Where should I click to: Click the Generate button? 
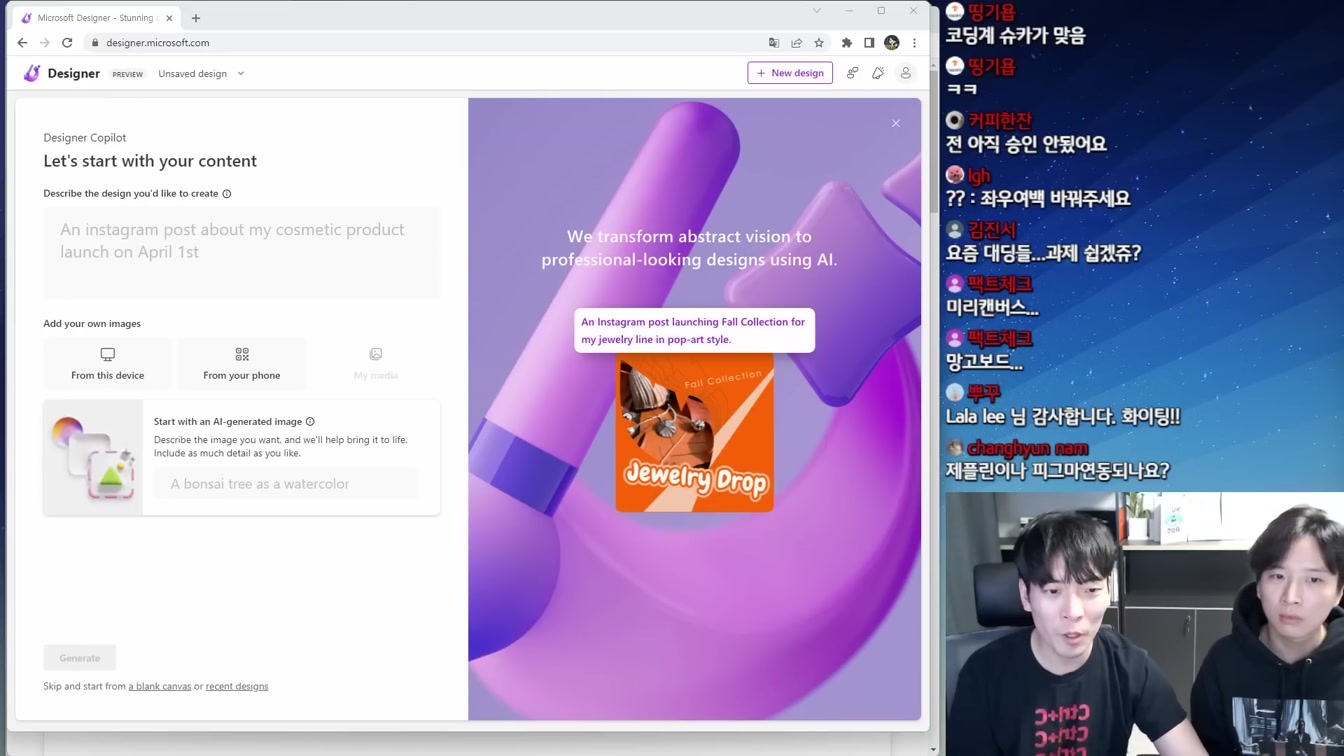80,658
